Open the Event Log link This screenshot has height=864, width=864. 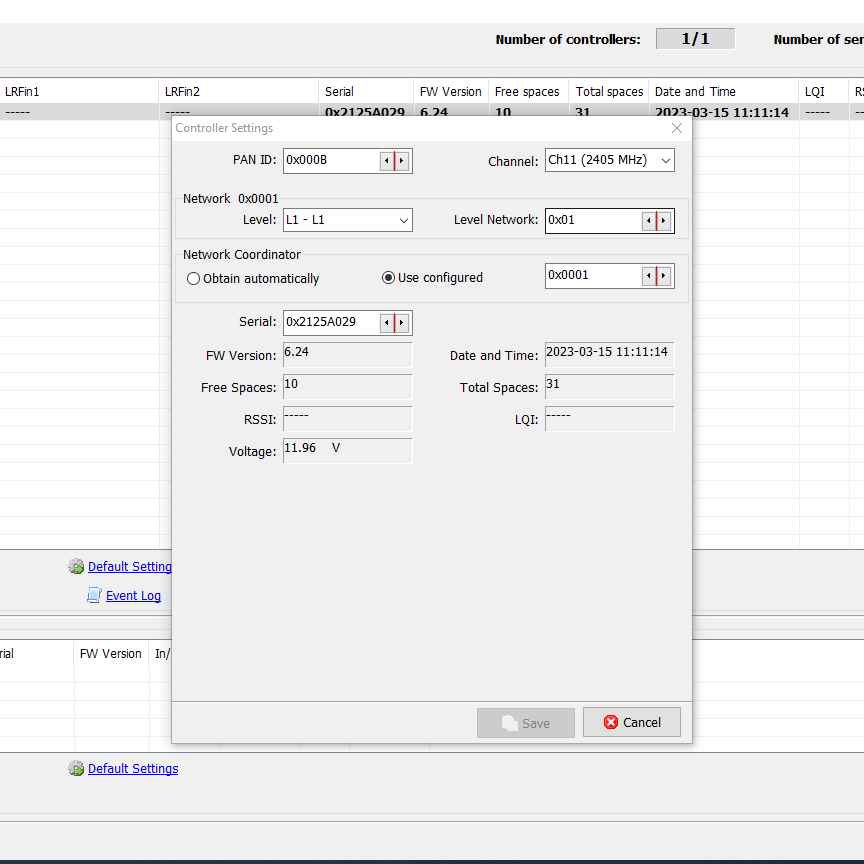[133, 596]
